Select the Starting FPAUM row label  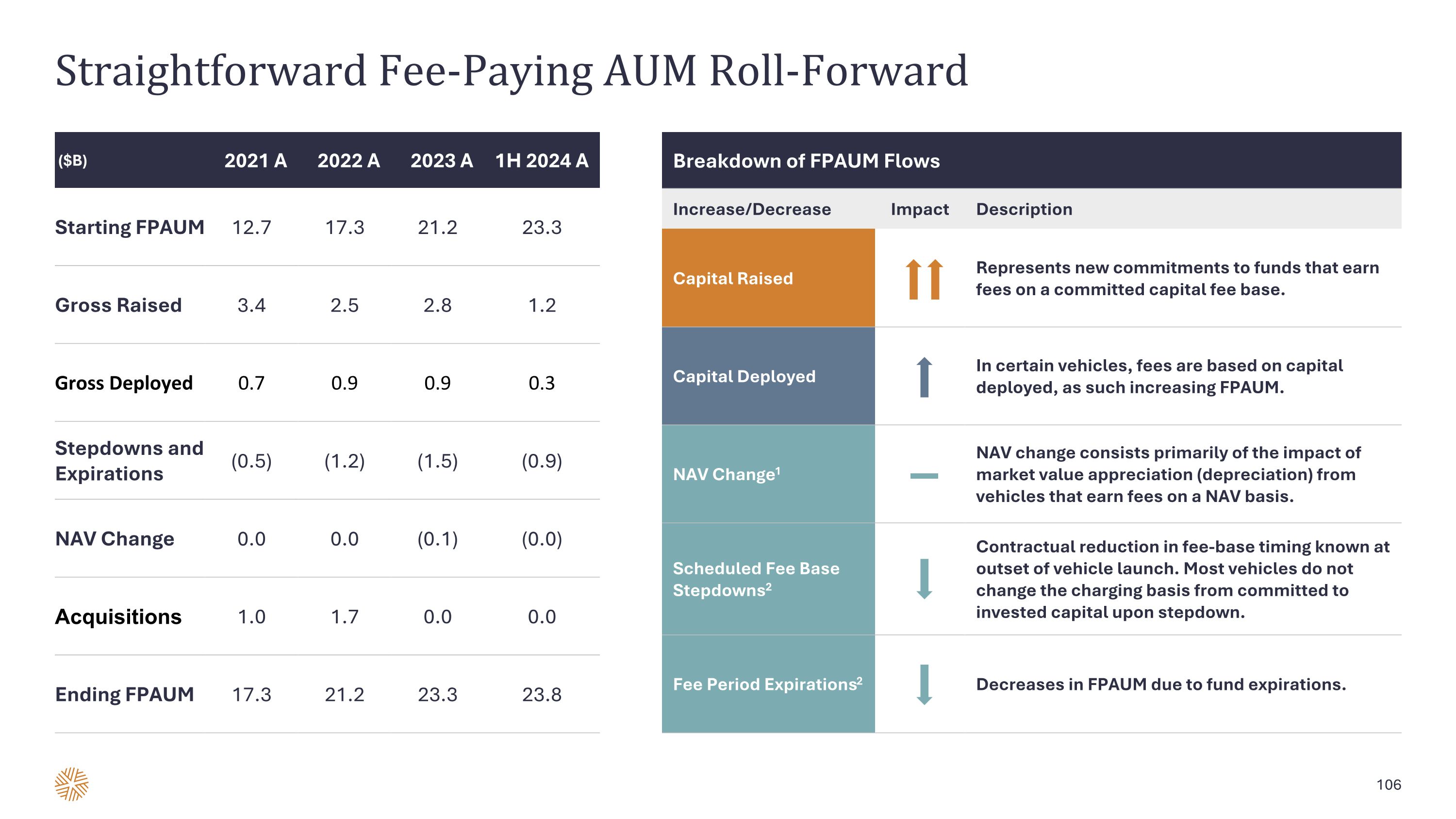(x=130, y=227)
